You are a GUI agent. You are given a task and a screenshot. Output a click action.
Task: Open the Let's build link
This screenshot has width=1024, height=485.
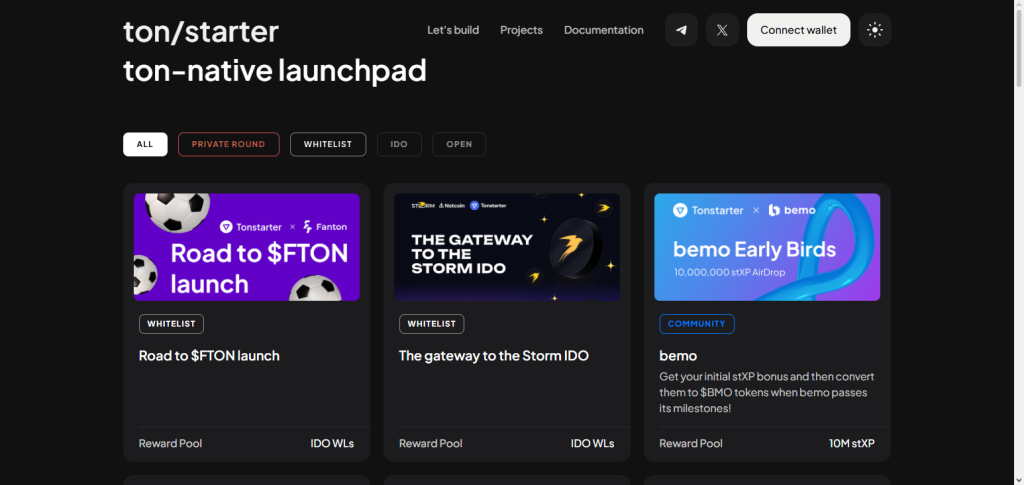(453, 30)
